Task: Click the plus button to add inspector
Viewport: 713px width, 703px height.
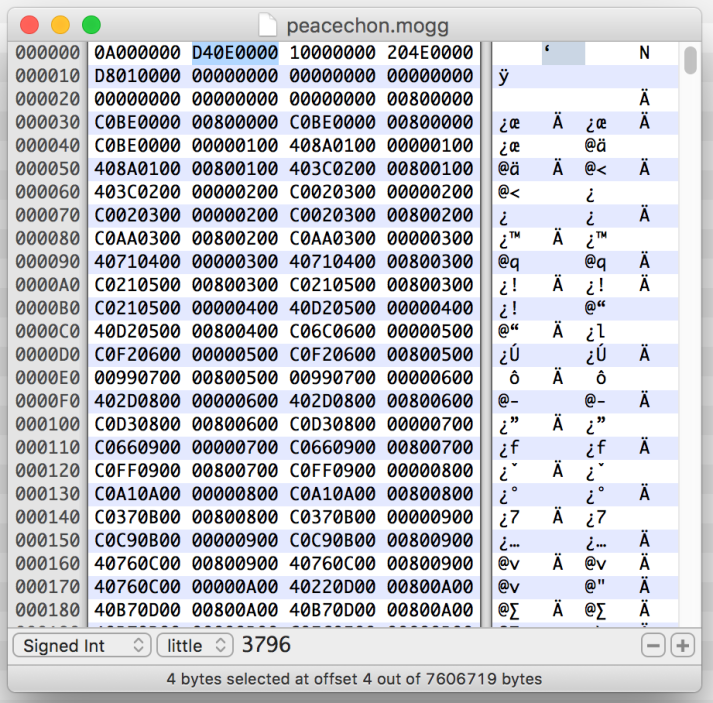Action: coord(682,646)
